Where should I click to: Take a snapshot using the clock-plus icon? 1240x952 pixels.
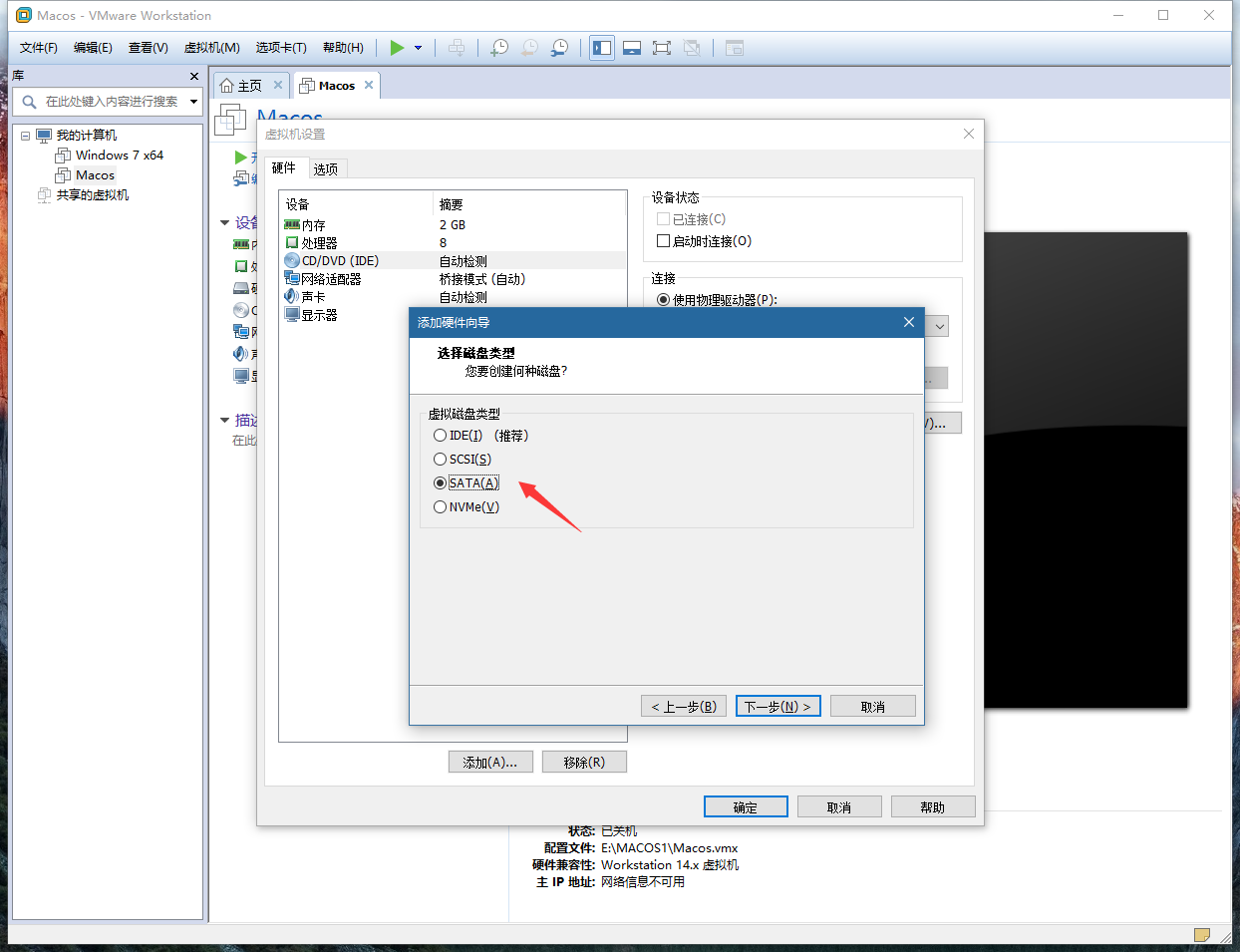click(498, 47)
